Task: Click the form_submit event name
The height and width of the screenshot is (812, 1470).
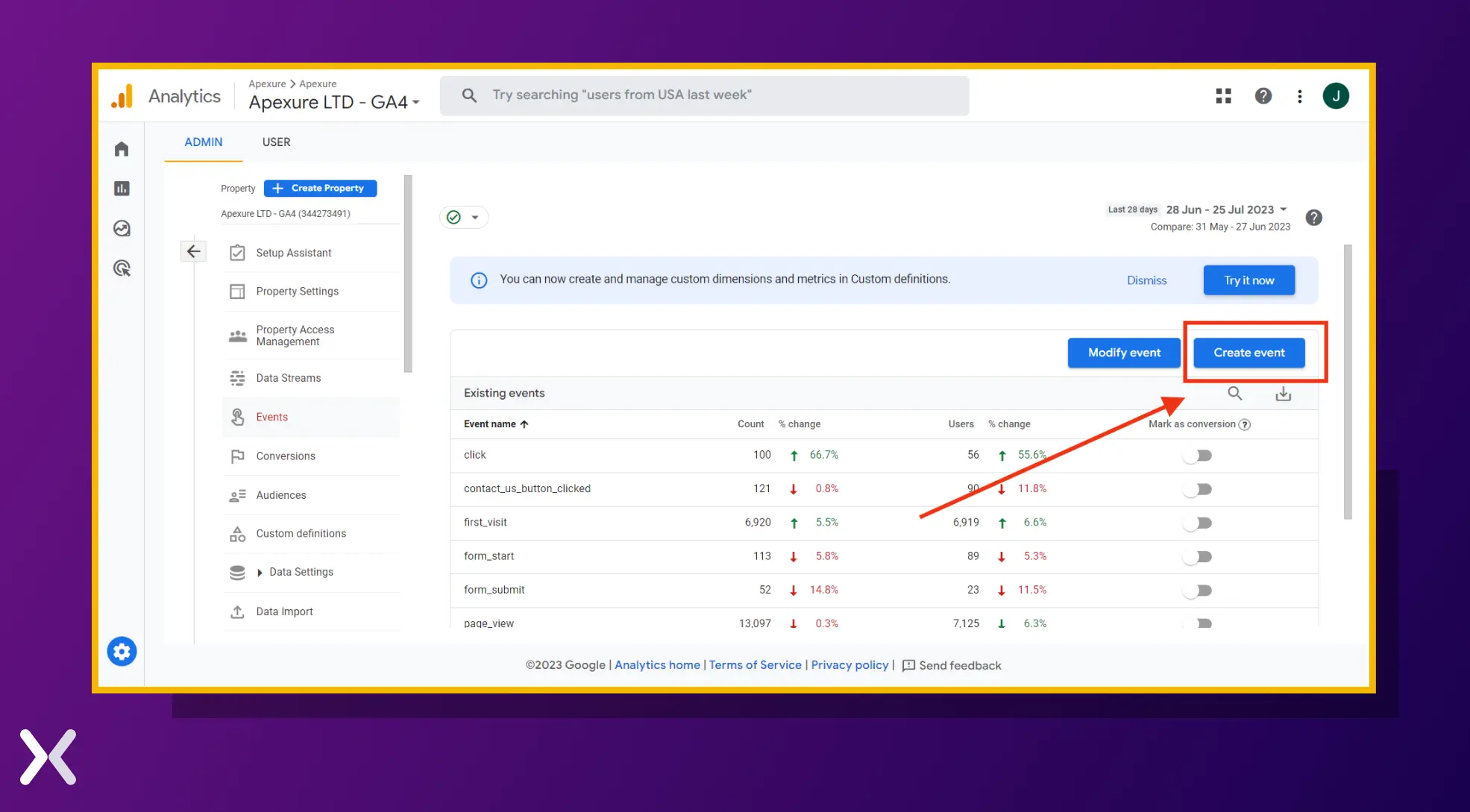Action: 494,590
